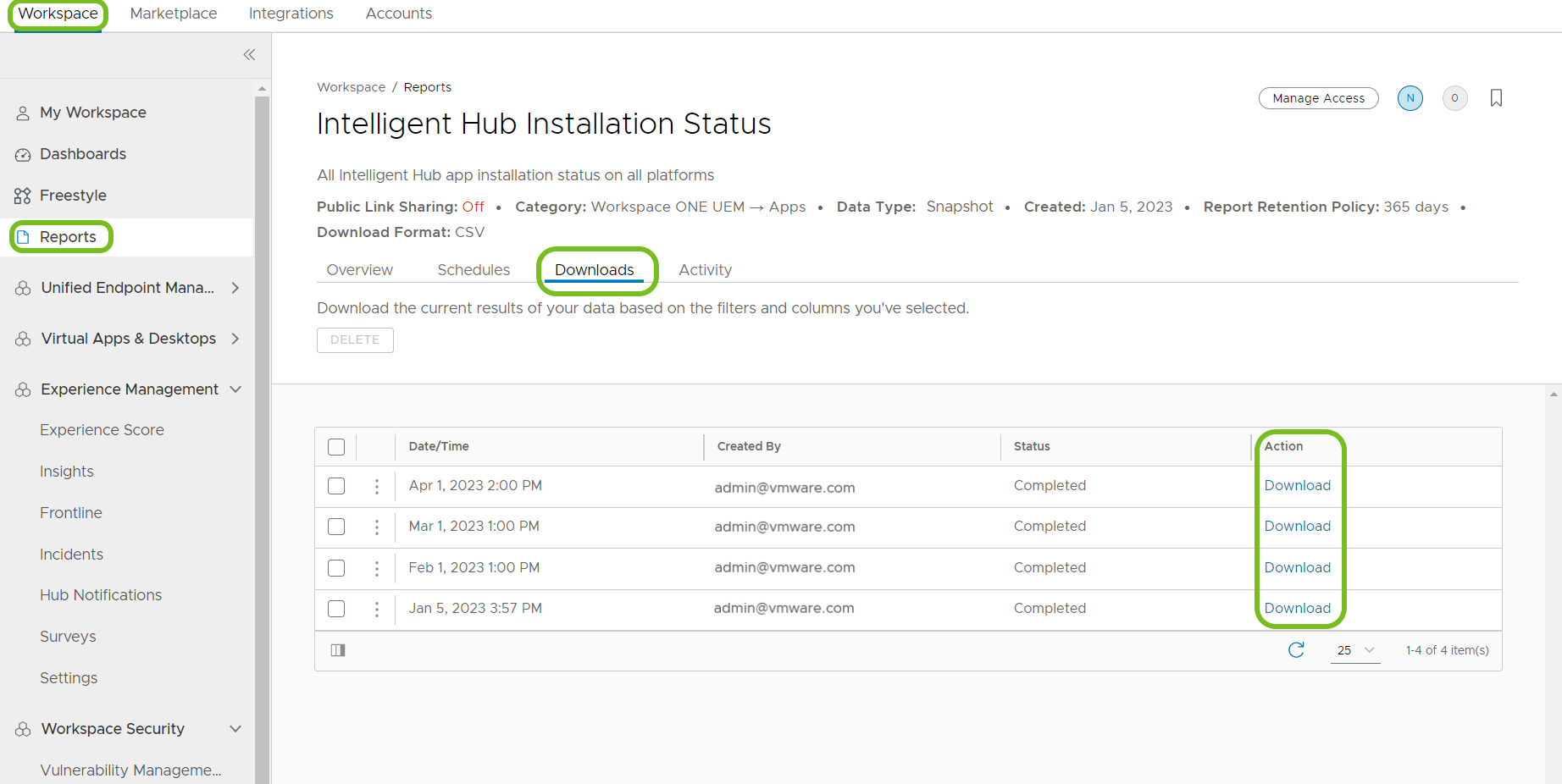1562x784 pixels.
Task: Click the DELETE button
Action: pyautogui.click(x=355, y=340)
